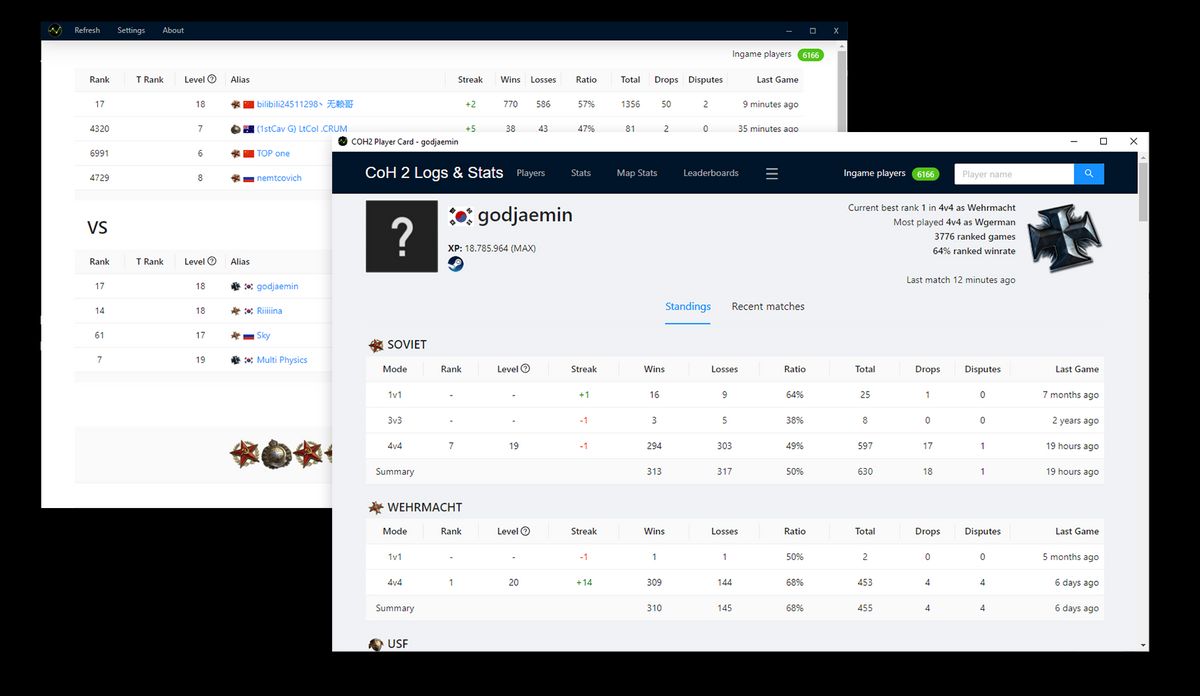Open About in the back window menu
This screenshot has height=696, width=1200.
coord(173,30)
